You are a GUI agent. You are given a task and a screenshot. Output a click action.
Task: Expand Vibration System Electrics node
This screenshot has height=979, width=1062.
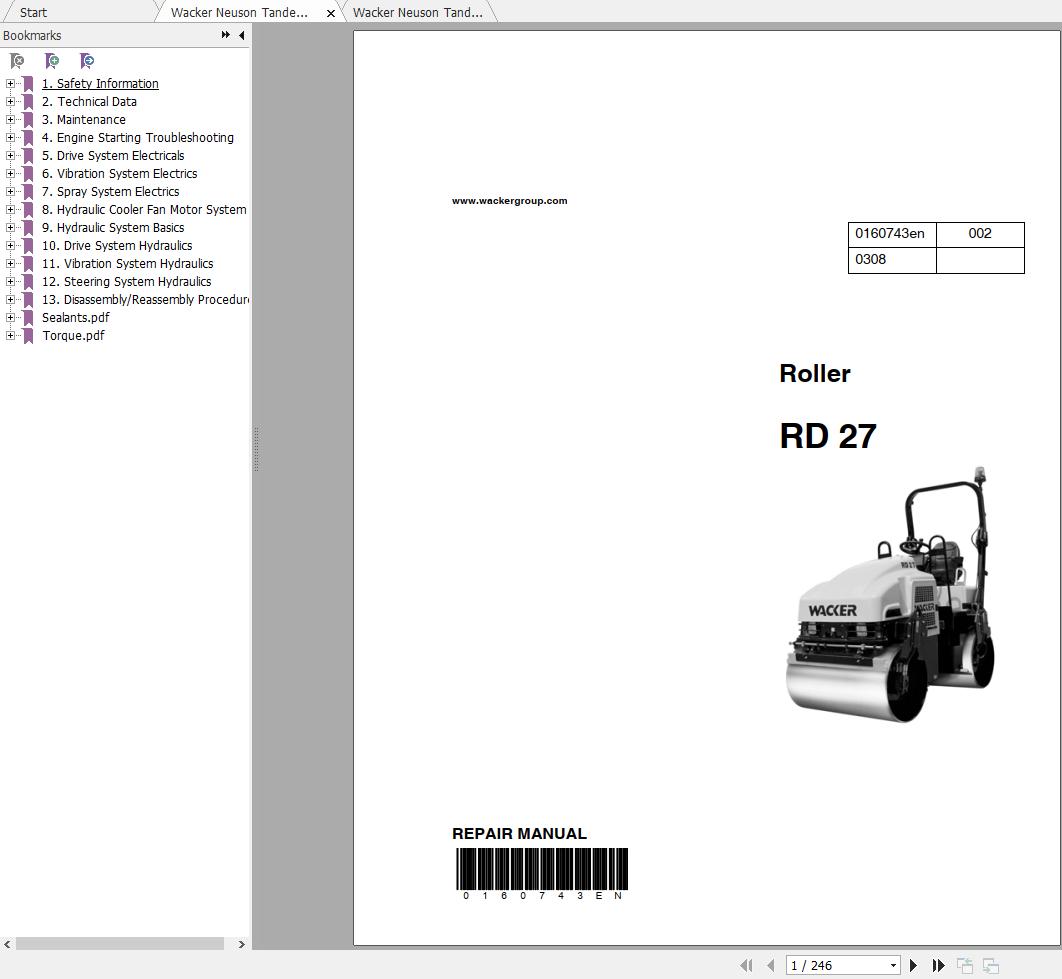[10, 173]
